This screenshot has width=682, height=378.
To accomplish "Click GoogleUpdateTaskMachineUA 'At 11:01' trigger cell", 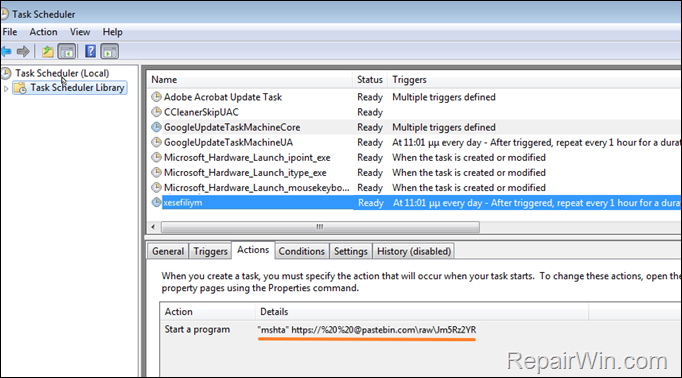I will coord(536,143).
